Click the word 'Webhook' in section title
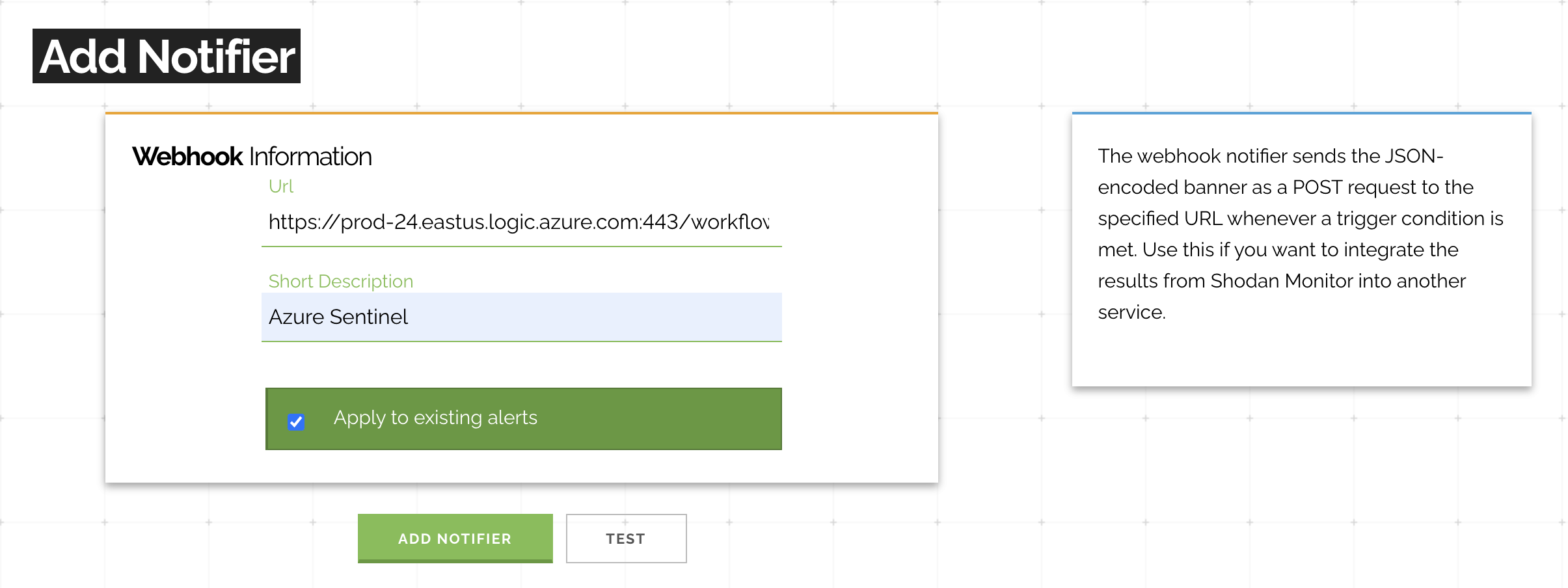 (x=187, y=157)
